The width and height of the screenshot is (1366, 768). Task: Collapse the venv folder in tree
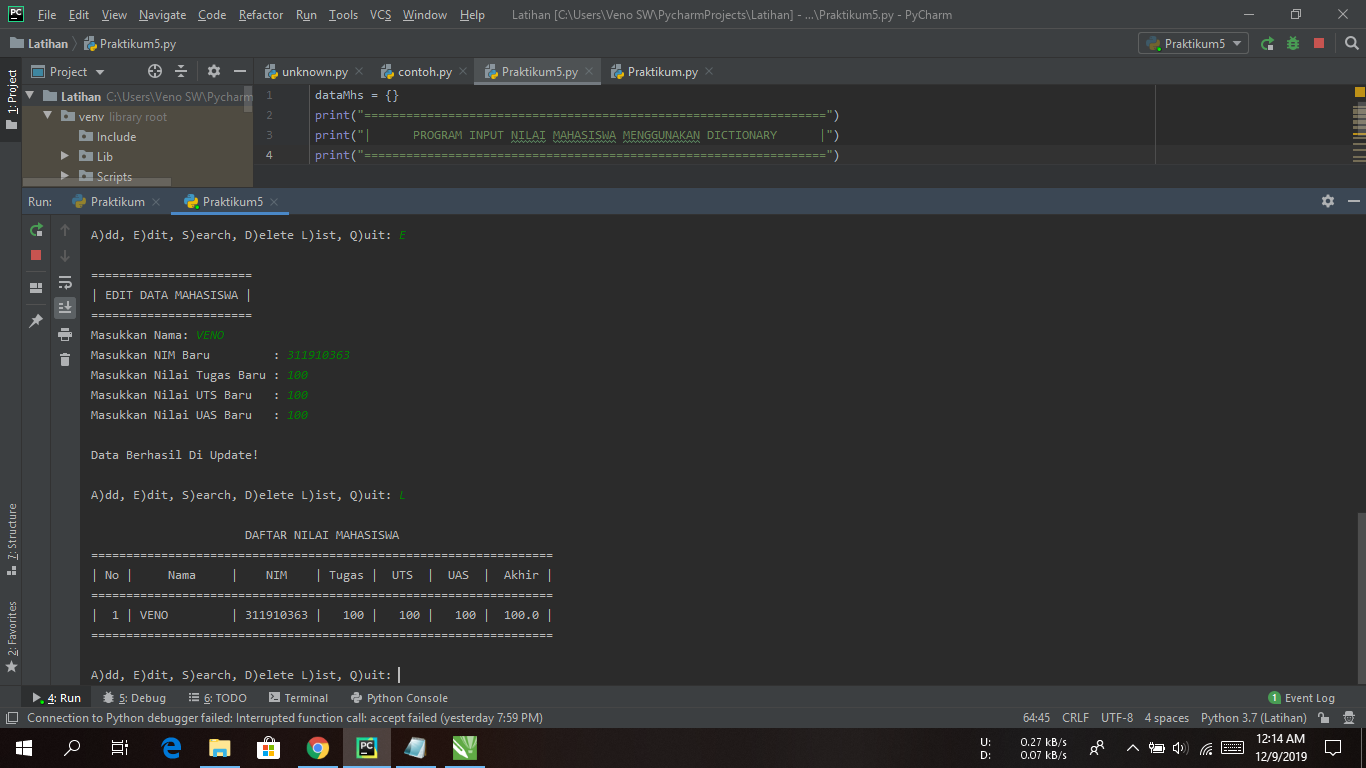point(47,117)
